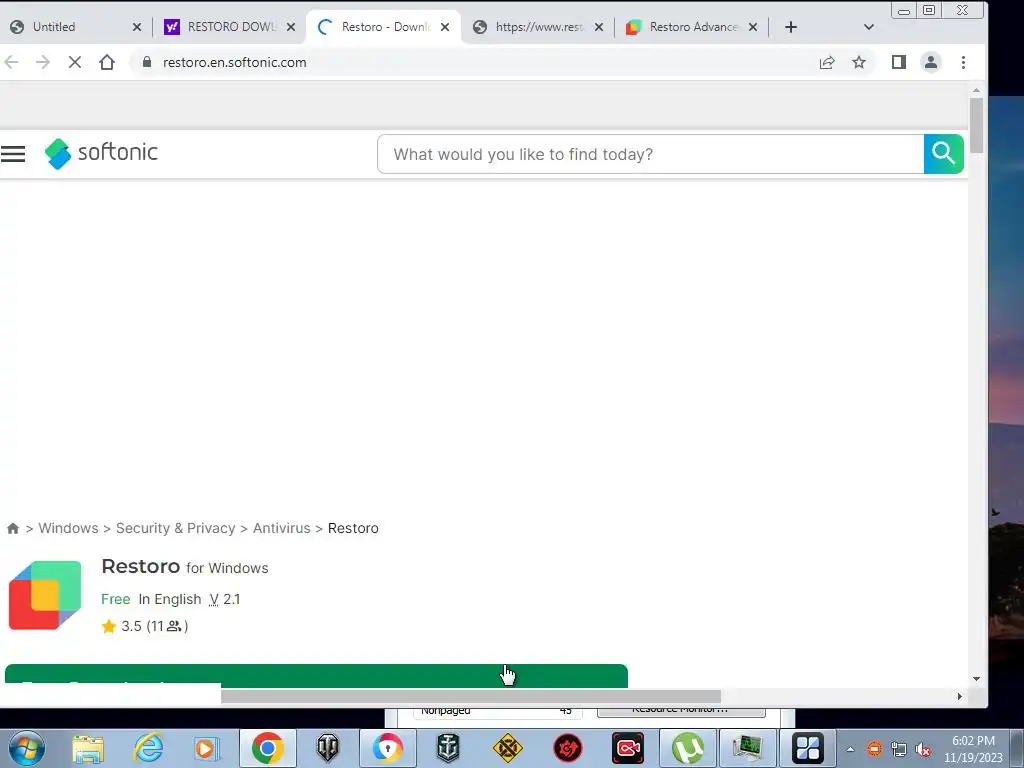Image resolution: width=1024 pixels, height=768 pixels.
Task: Close the https://www.rest tab
Action: click(x=599, y=27)
